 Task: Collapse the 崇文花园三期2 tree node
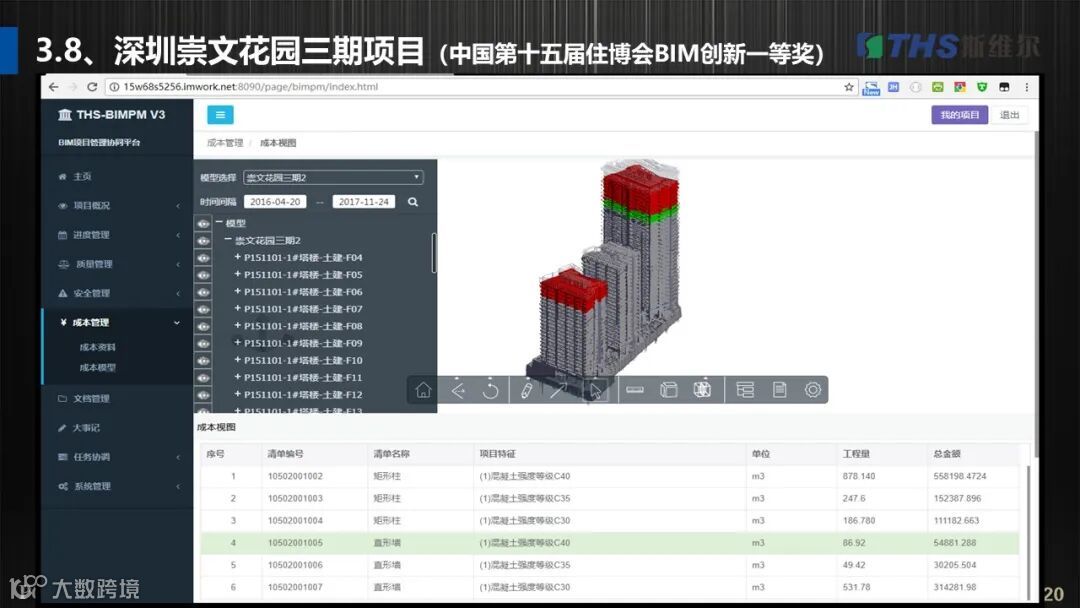(229, 240)
